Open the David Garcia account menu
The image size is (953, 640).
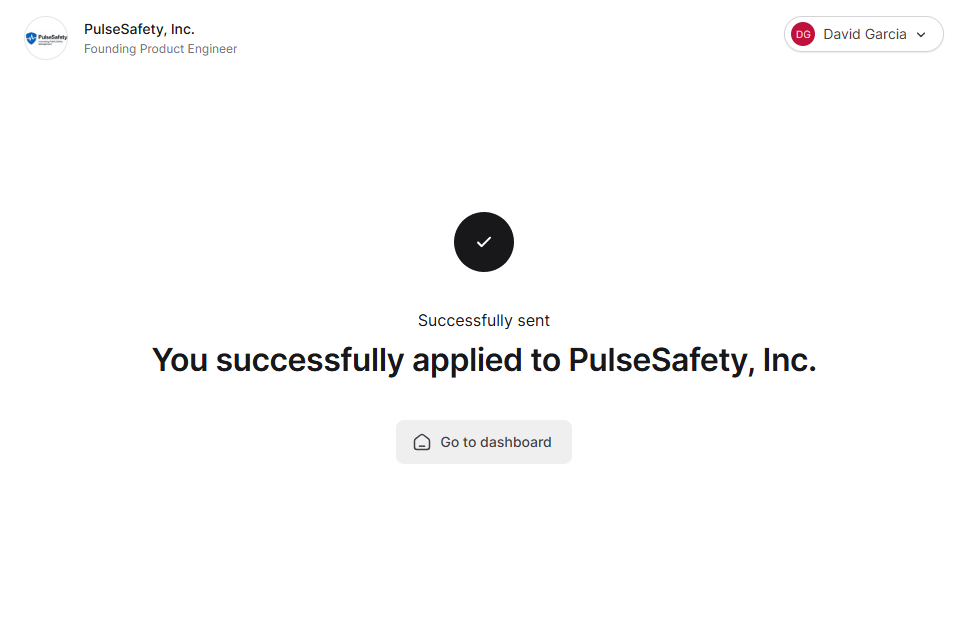pos(863,34)
